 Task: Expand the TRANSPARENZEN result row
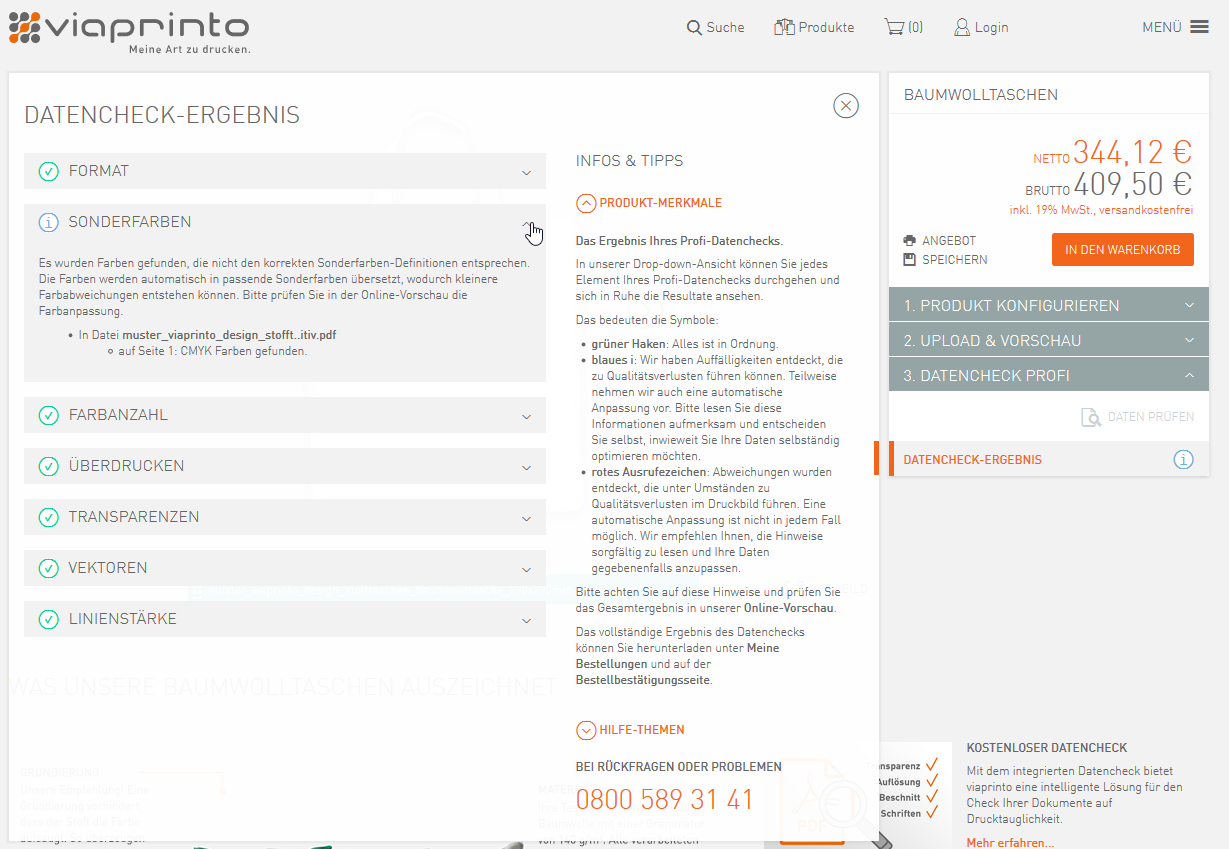pos(285,517)
